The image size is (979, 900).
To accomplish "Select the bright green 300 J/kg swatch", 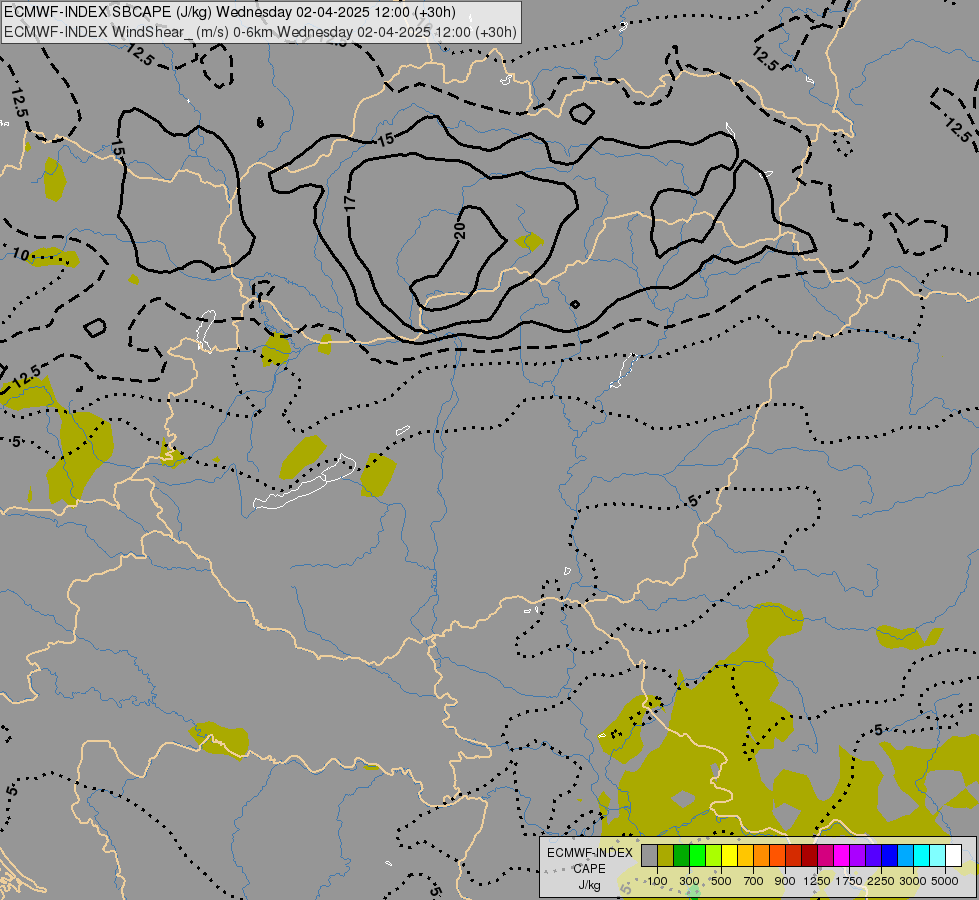I will point(697,856).
